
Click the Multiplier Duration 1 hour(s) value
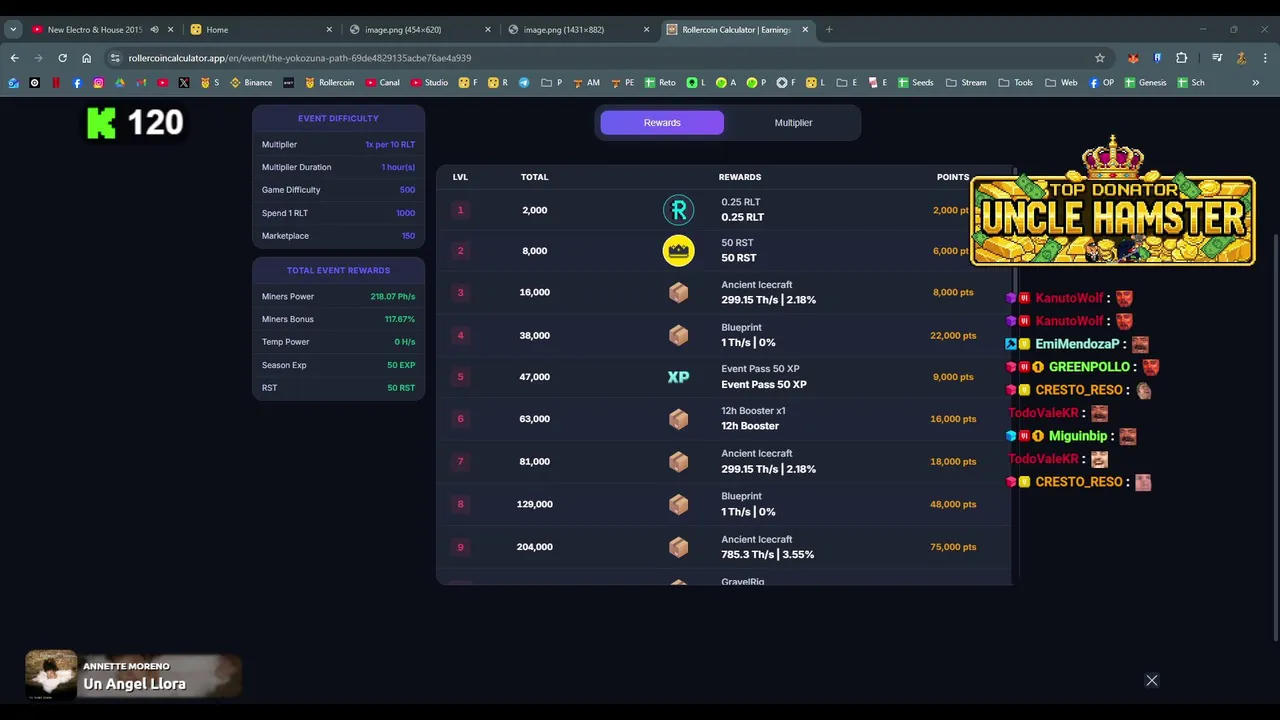click(398, 167)
